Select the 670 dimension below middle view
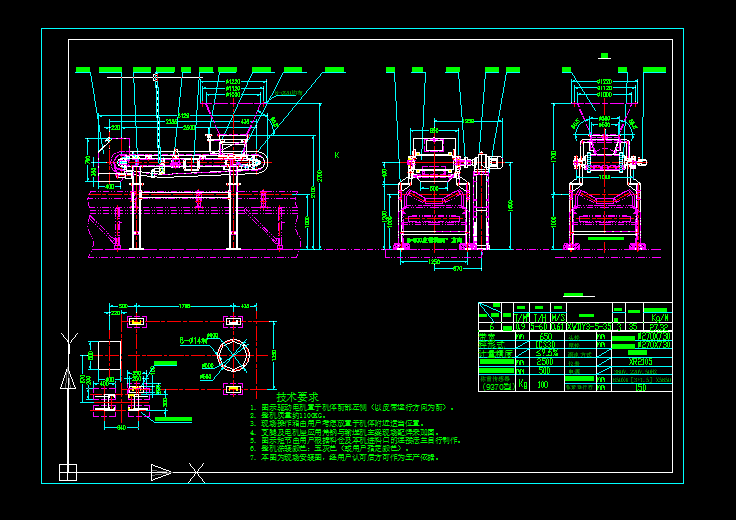 (x=457, y=269)
